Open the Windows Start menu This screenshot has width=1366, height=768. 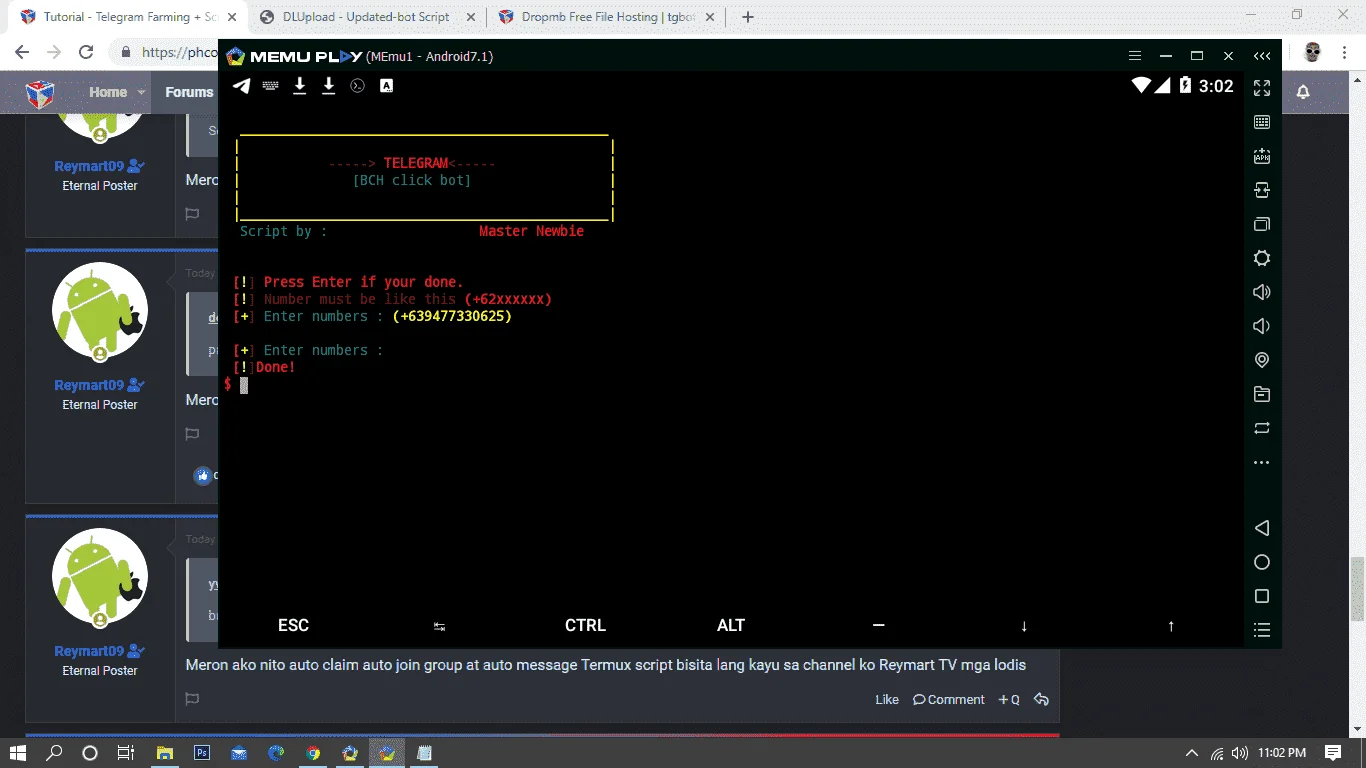(x=18, y=753)
